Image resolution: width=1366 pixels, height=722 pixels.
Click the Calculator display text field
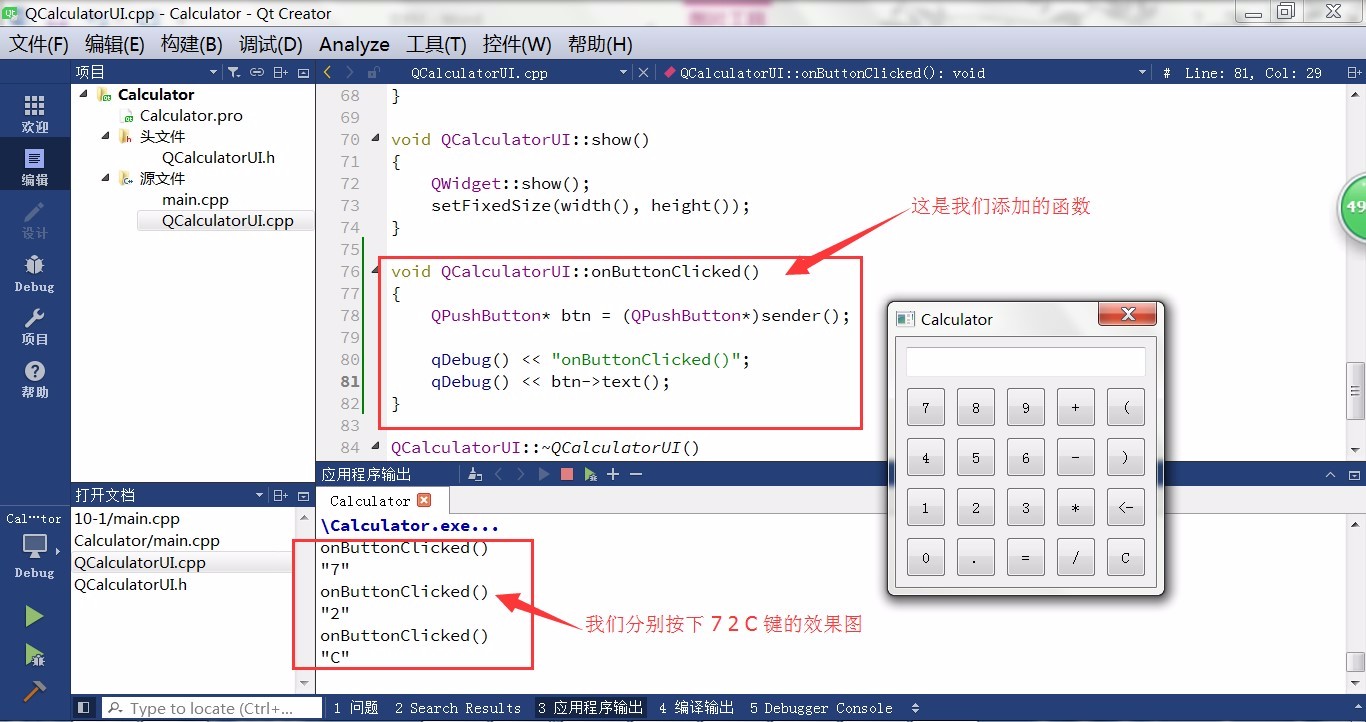1025,362
